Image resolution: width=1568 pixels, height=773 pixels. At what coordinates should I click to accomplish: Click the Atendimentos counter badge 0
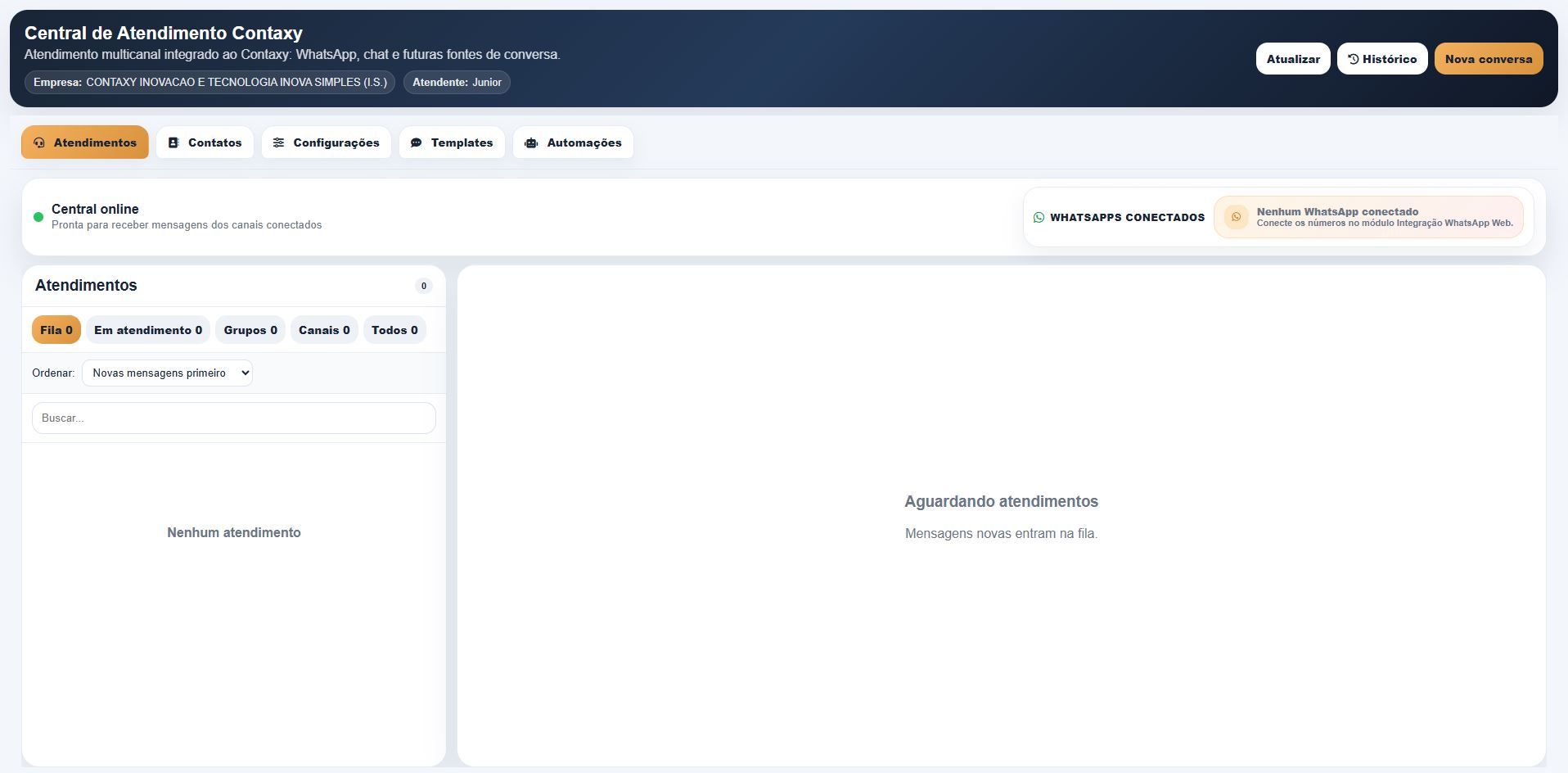click(423, 286)
